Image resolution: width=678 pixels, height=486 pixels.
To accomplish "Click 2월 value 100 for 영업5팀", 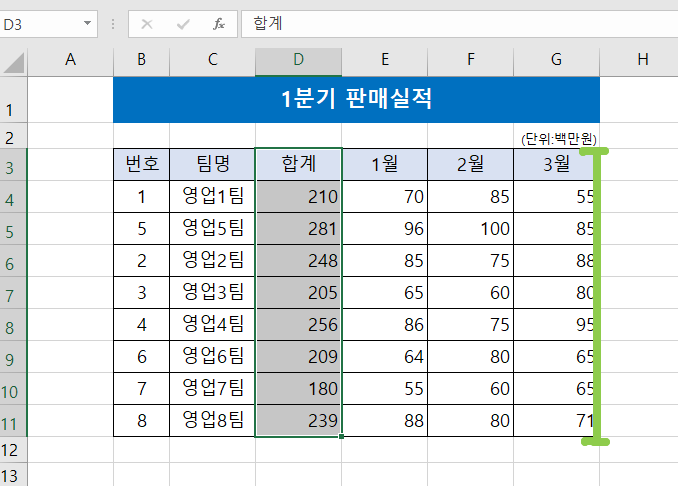I will (470, 228).
